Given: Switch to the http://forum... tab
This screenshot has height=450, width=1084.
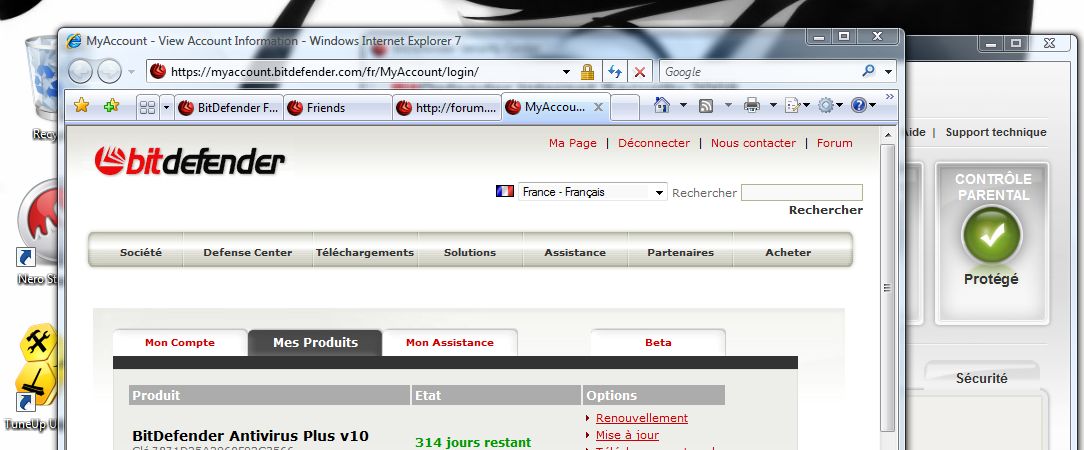Looking at the screenshot, I should click(447, 108).
